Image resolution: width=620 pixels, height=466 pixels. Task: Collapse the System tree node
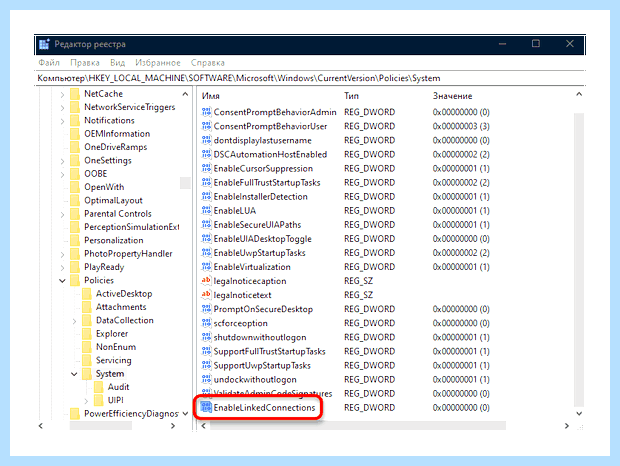[x=74, y=374]
